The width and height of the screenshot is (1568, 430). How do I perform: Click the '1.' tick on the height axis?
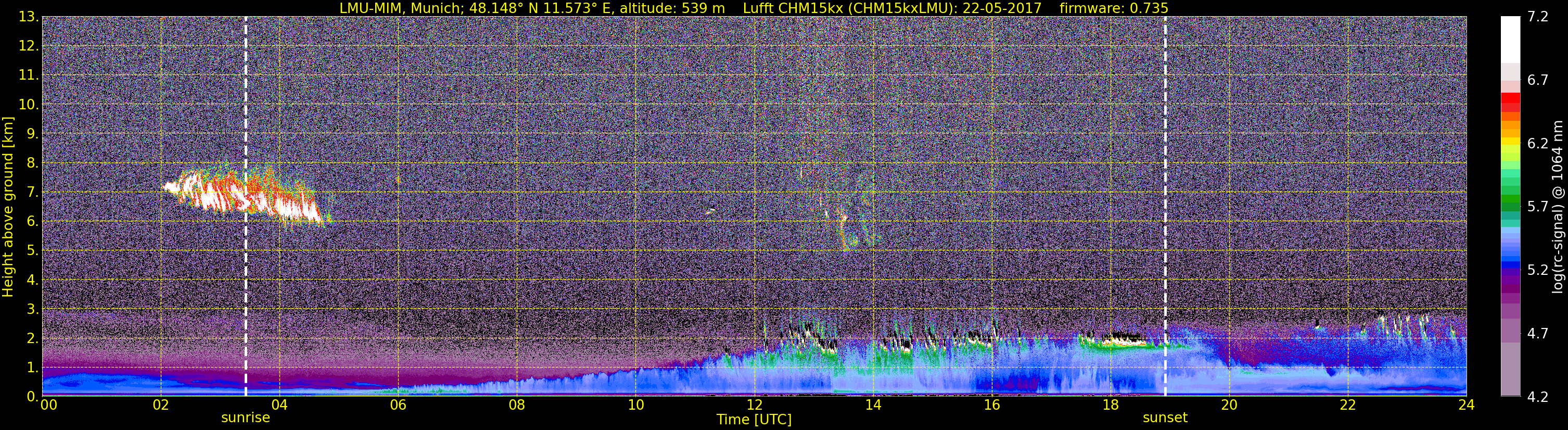[32, 367]
